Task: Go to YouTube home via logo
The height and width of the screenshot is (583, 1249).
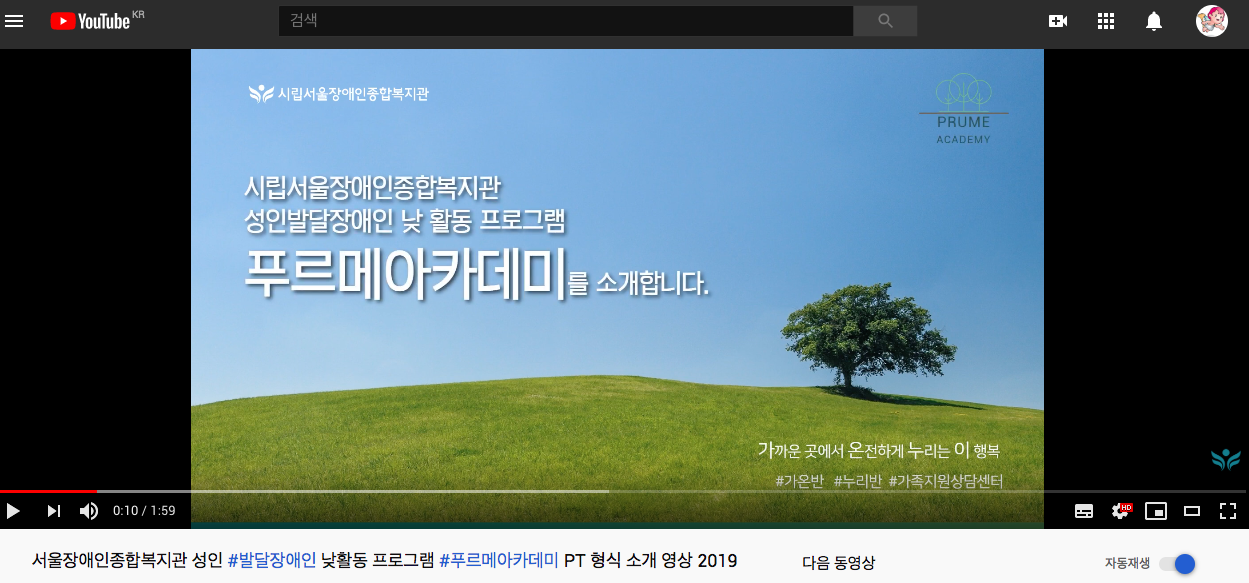Action: (x=91, y=21)
